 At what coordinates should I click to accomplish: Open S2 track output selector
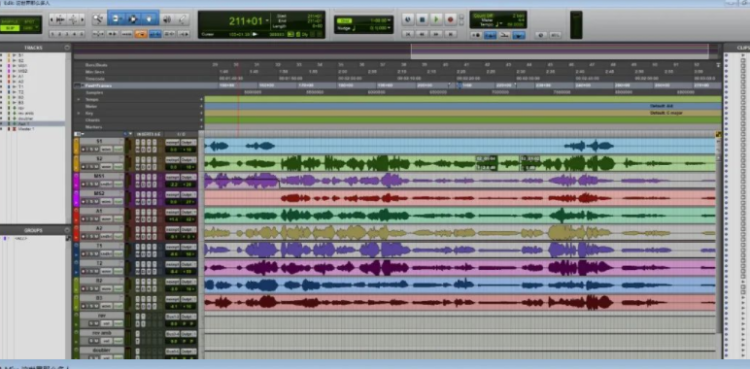189,159
